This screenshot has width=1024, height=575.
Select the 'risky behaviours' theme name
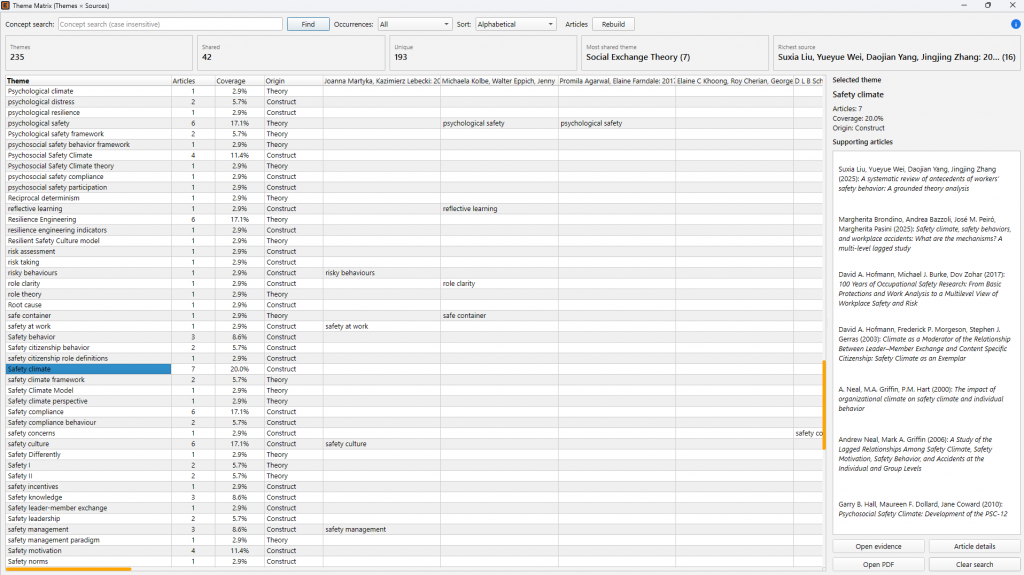[x=33, y=273]
